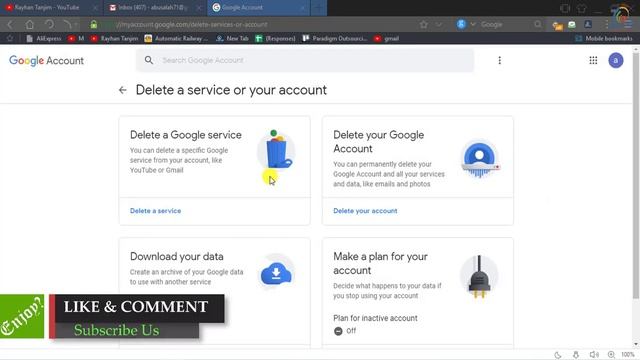
Task: Close the Inbox Gmail tab
Action: (199, 7)
